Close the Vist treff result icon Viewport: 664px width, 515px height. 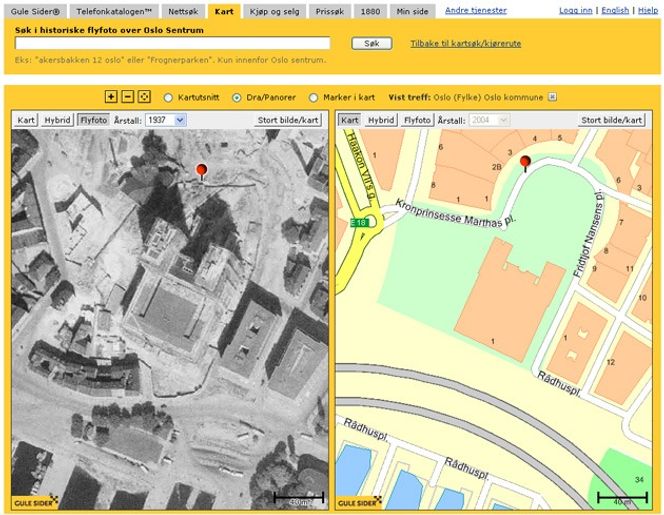552,97
